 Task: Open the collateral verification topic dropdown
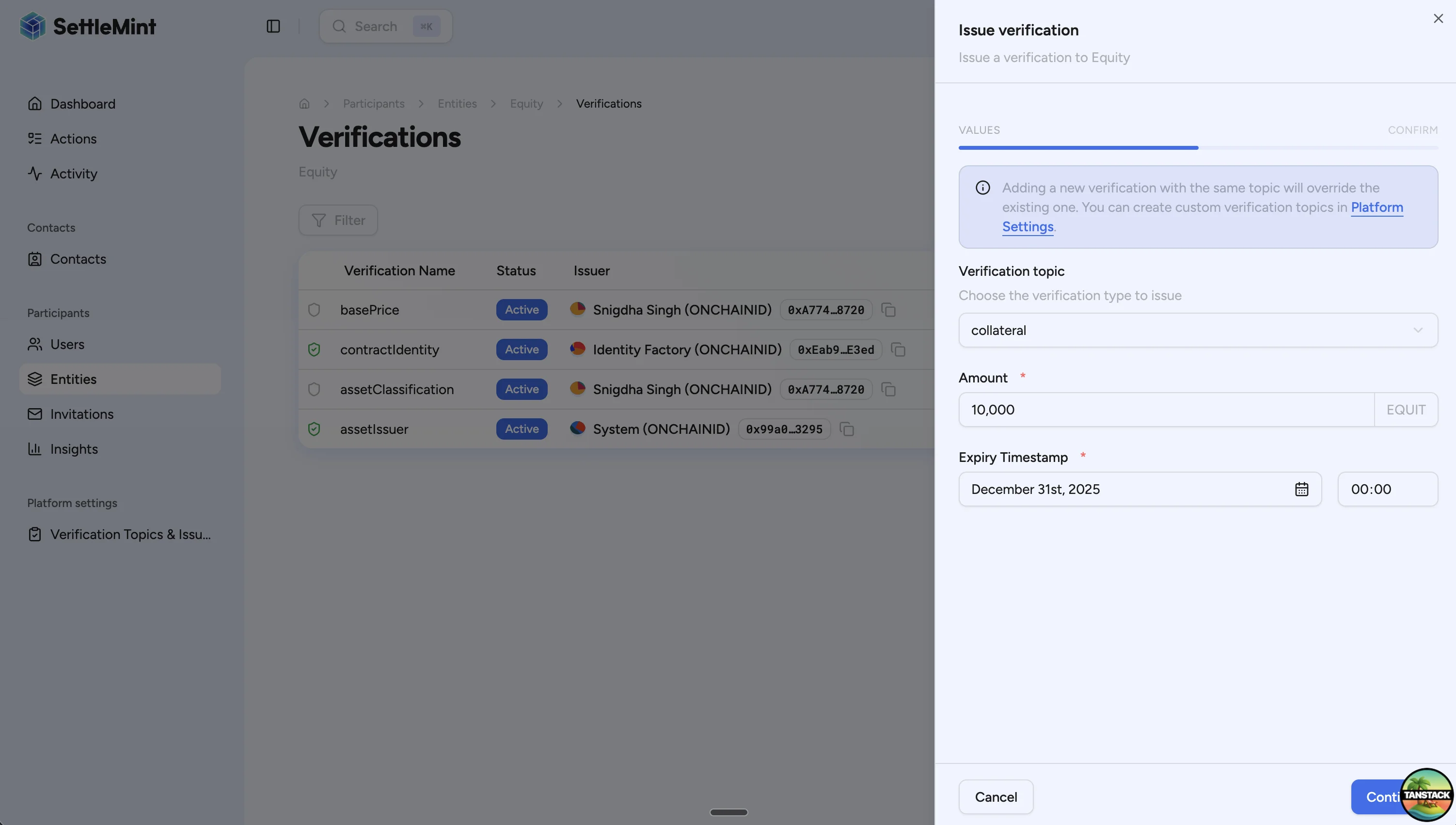click(1197, 331)
